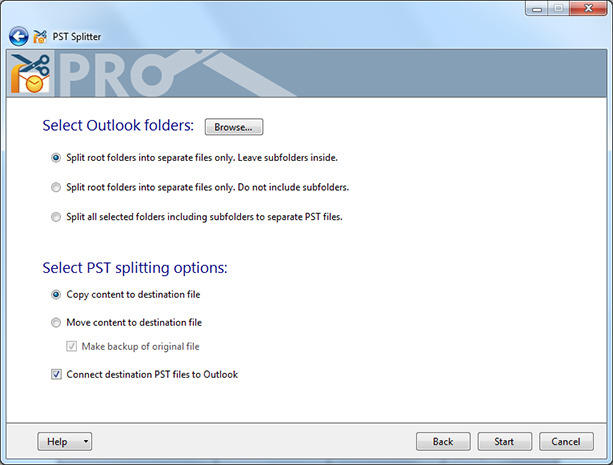Click the 'PST Splitter' window title text

click(77, 37)
